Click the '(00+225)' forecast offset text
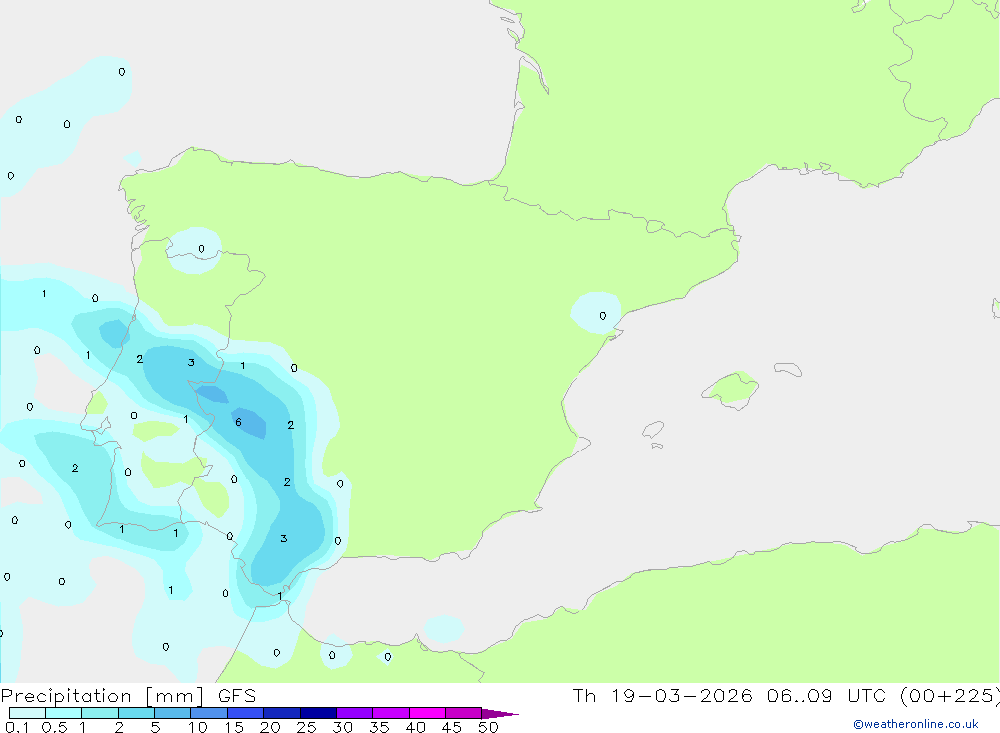The width and height of the screenshot is (1000, 733). 950,696
